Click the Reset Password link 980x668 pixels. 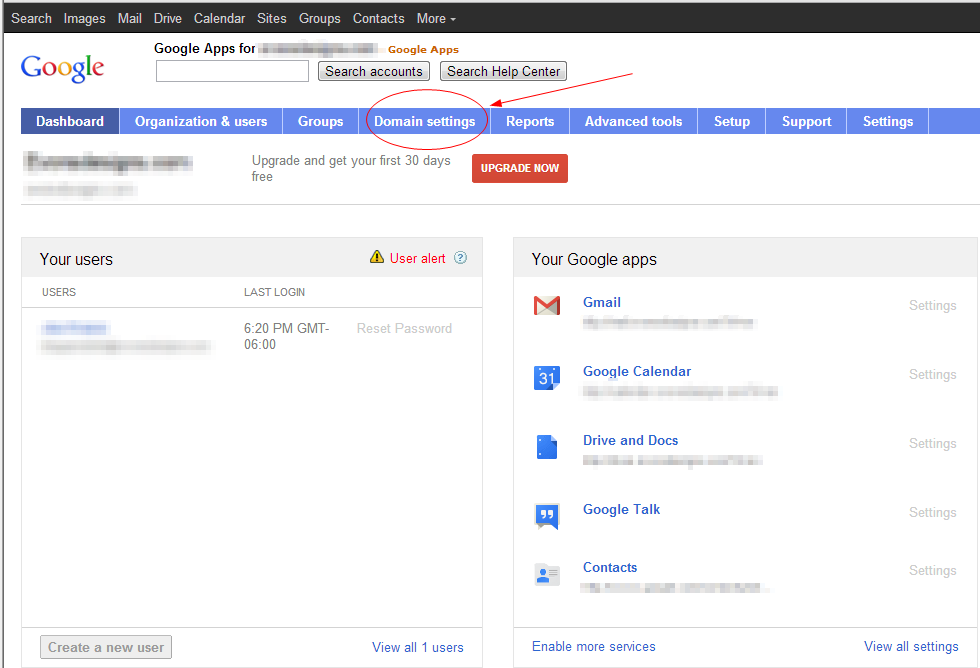(x=404, y=329)
